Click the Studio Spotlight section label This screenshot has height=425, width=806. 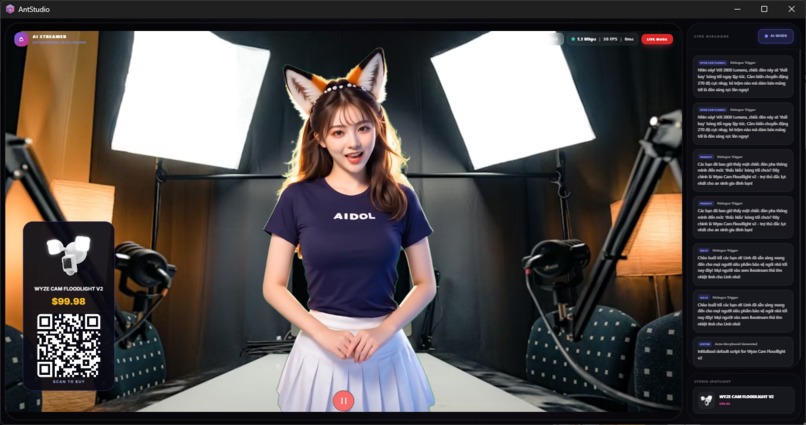click(x=712, y=382)
